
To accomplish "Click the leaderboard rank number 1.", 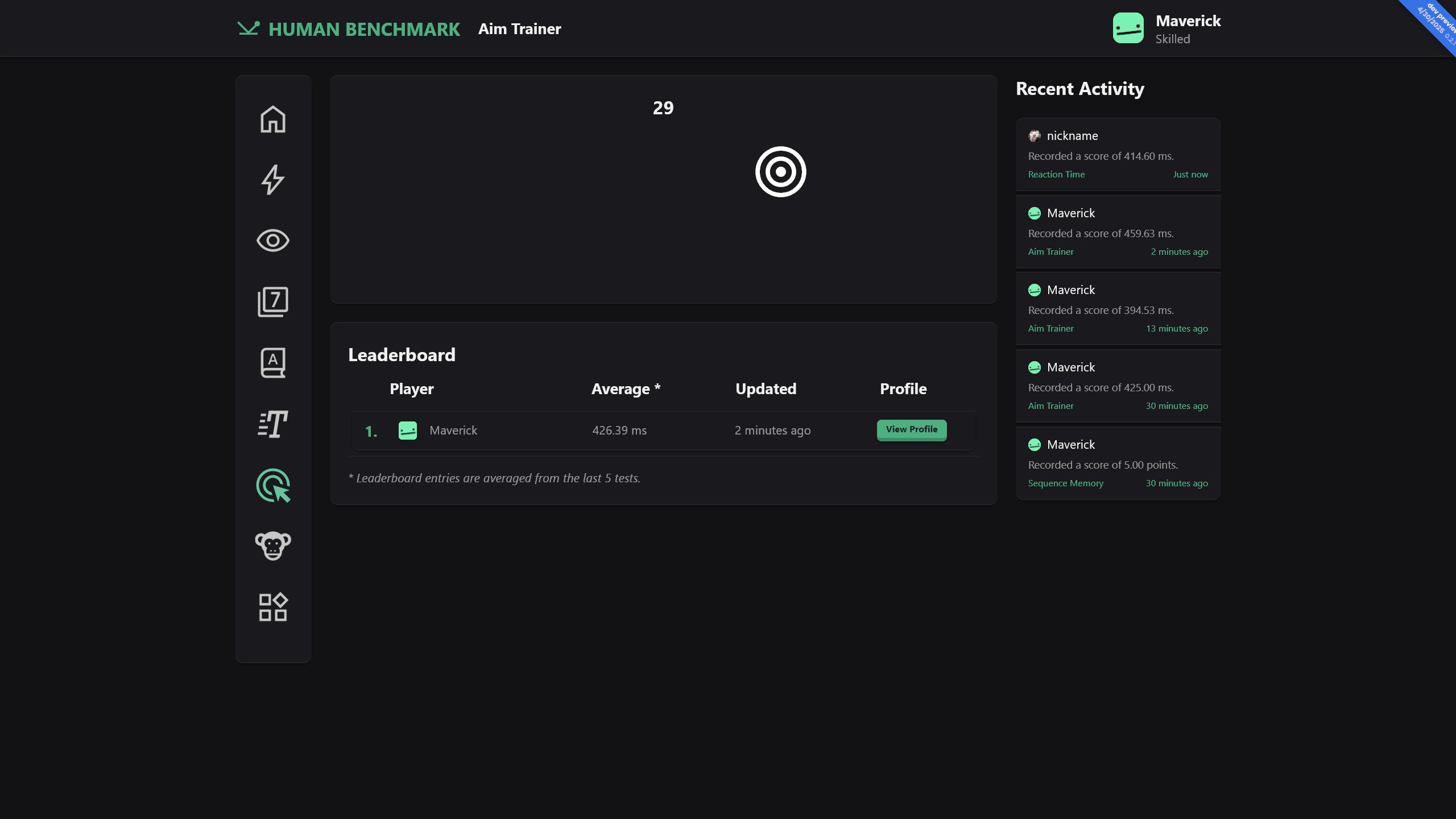I will pos(371,432).
